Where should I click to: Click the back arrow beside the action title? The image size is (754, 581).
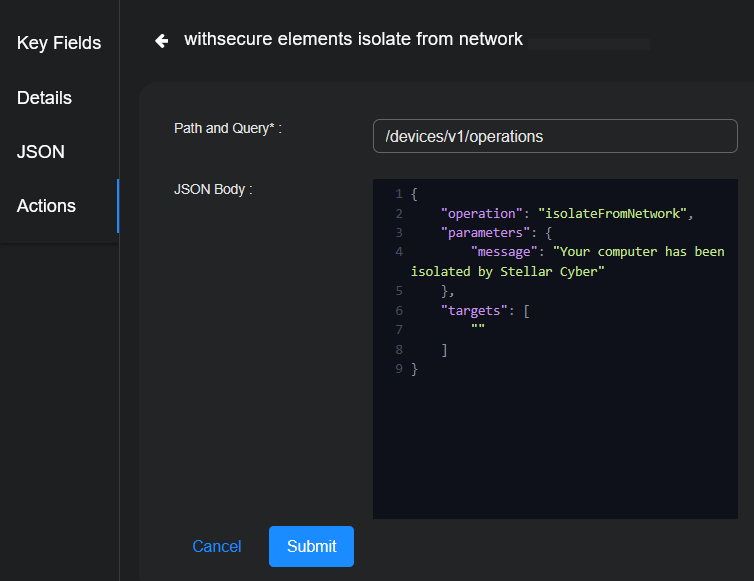[161, 40]
